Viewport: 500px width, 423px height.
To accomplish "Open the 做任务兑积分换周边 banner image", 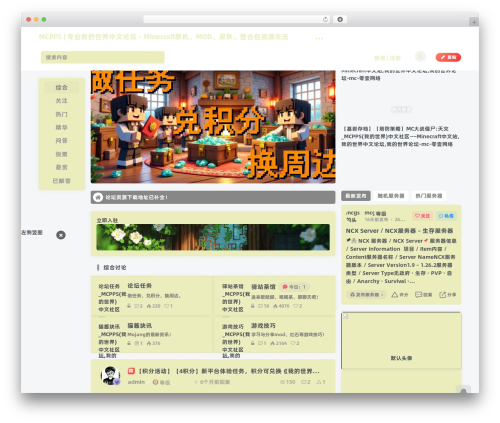I will (213, 127).
